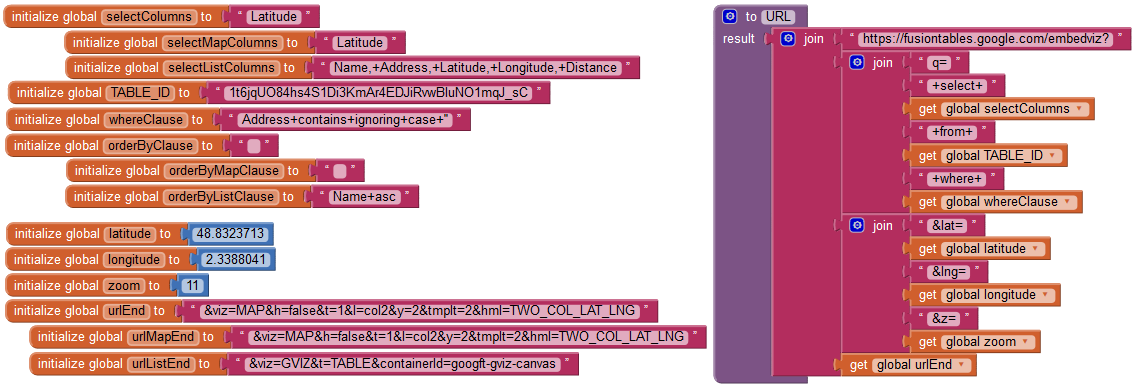The image size is (1135, 388).
Task: Click the variable name field selectMapColumns
Action: pos(223,43)
